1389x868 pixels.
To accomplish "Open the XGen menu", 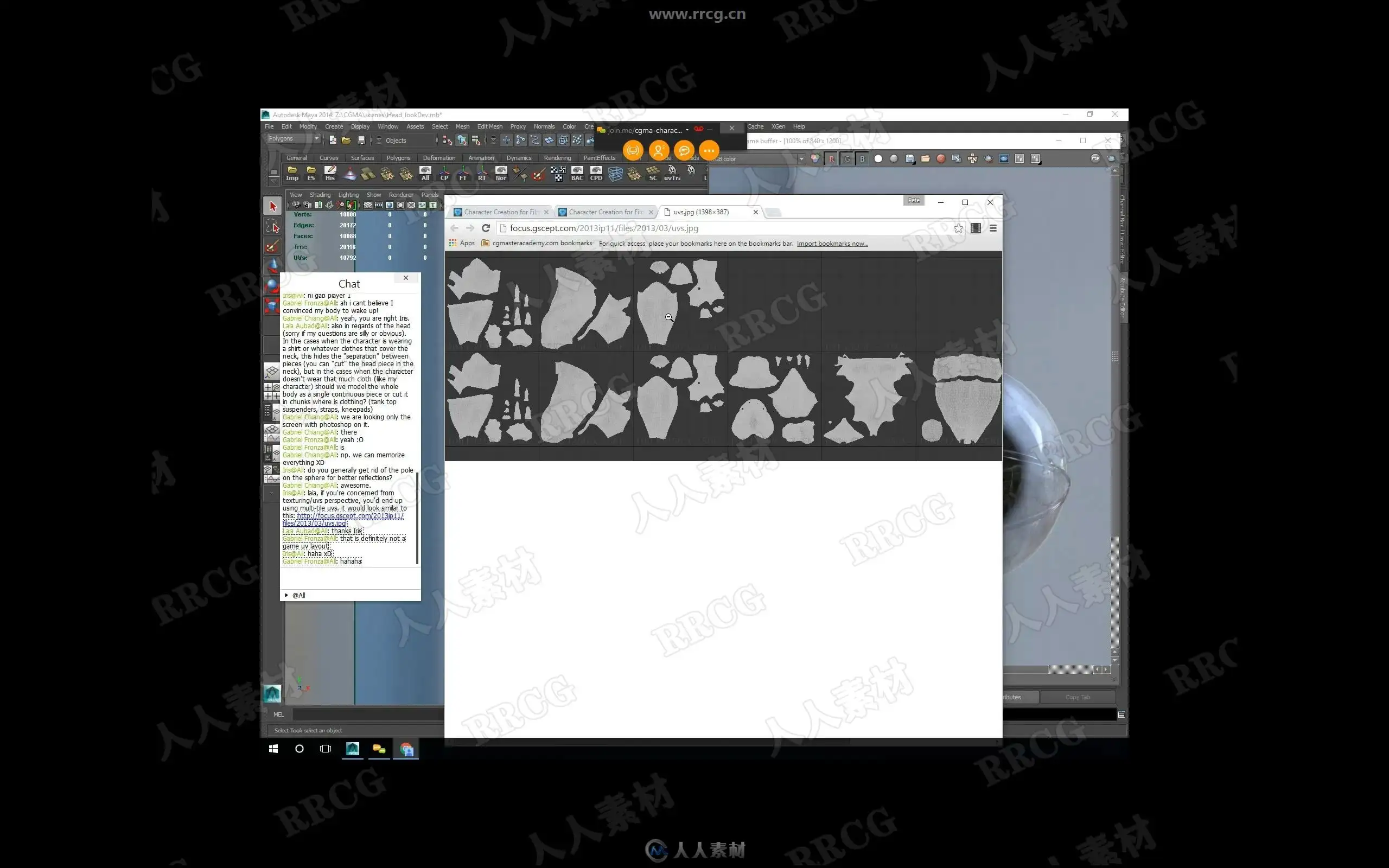I will [778, 126].
